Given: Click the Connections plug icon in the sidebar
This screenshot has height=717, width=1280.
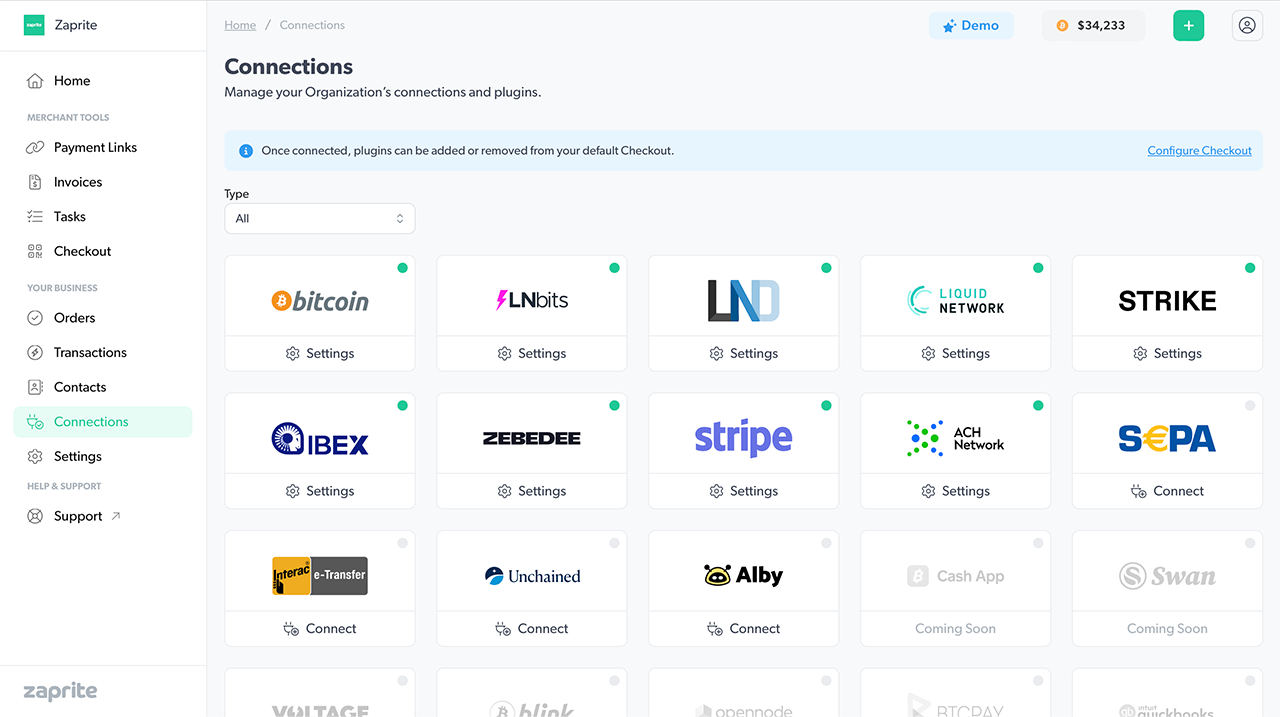Looking at the screenshot, I should point(35,422).
